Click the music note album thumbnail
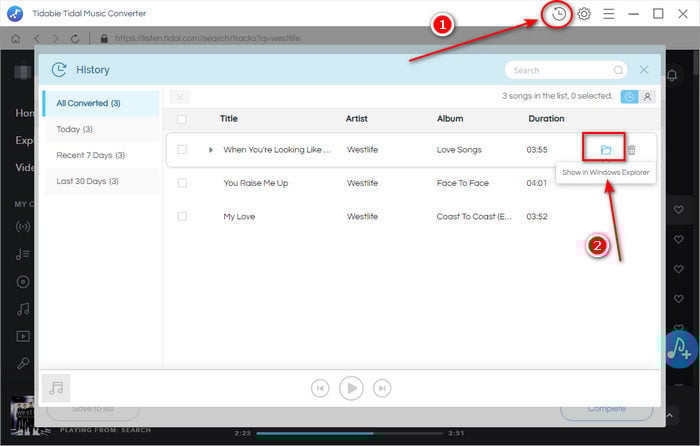Viewport: 700px width, 446px height. [56, 388]
